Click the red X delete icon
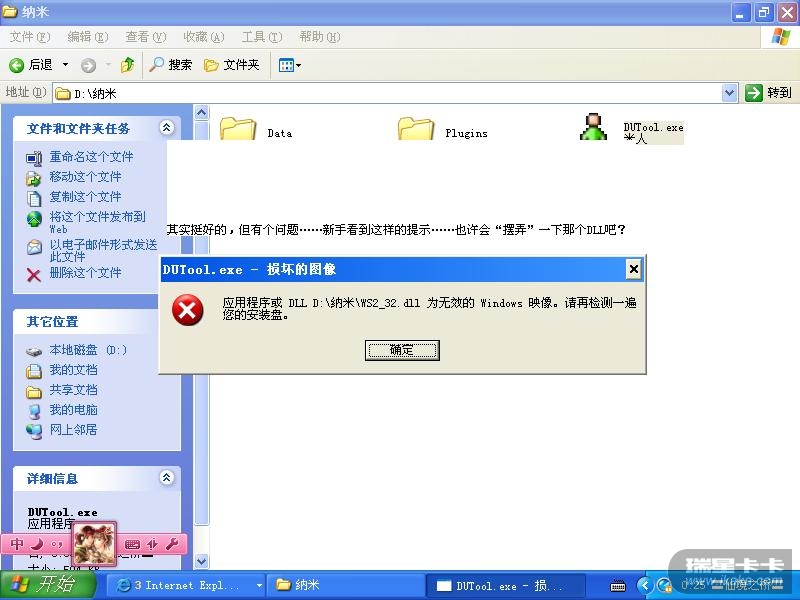The height and width of the screenshot is (600, 800). 34,275
